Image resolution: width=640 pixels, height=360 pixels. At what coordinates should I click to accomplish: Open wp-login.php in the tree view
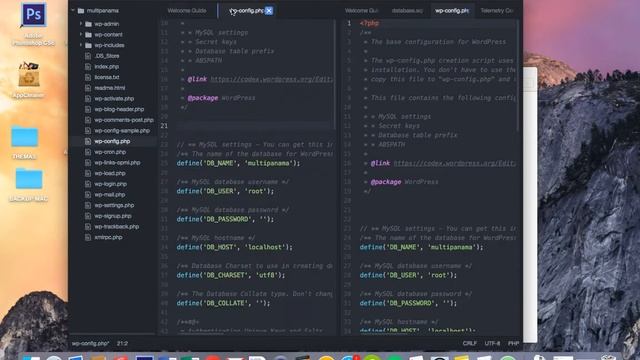110,184
